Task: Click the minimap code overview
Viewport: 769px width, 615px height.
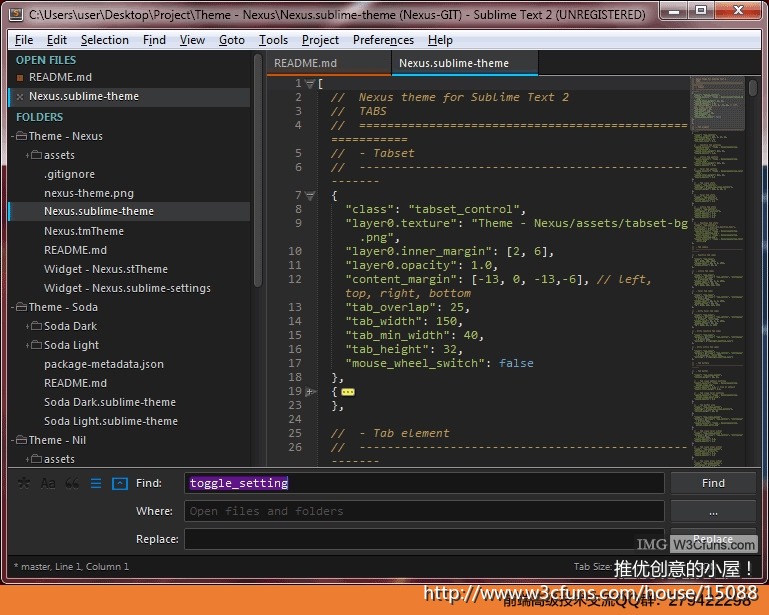Action: pyautogui.click(x=718, y=270)
